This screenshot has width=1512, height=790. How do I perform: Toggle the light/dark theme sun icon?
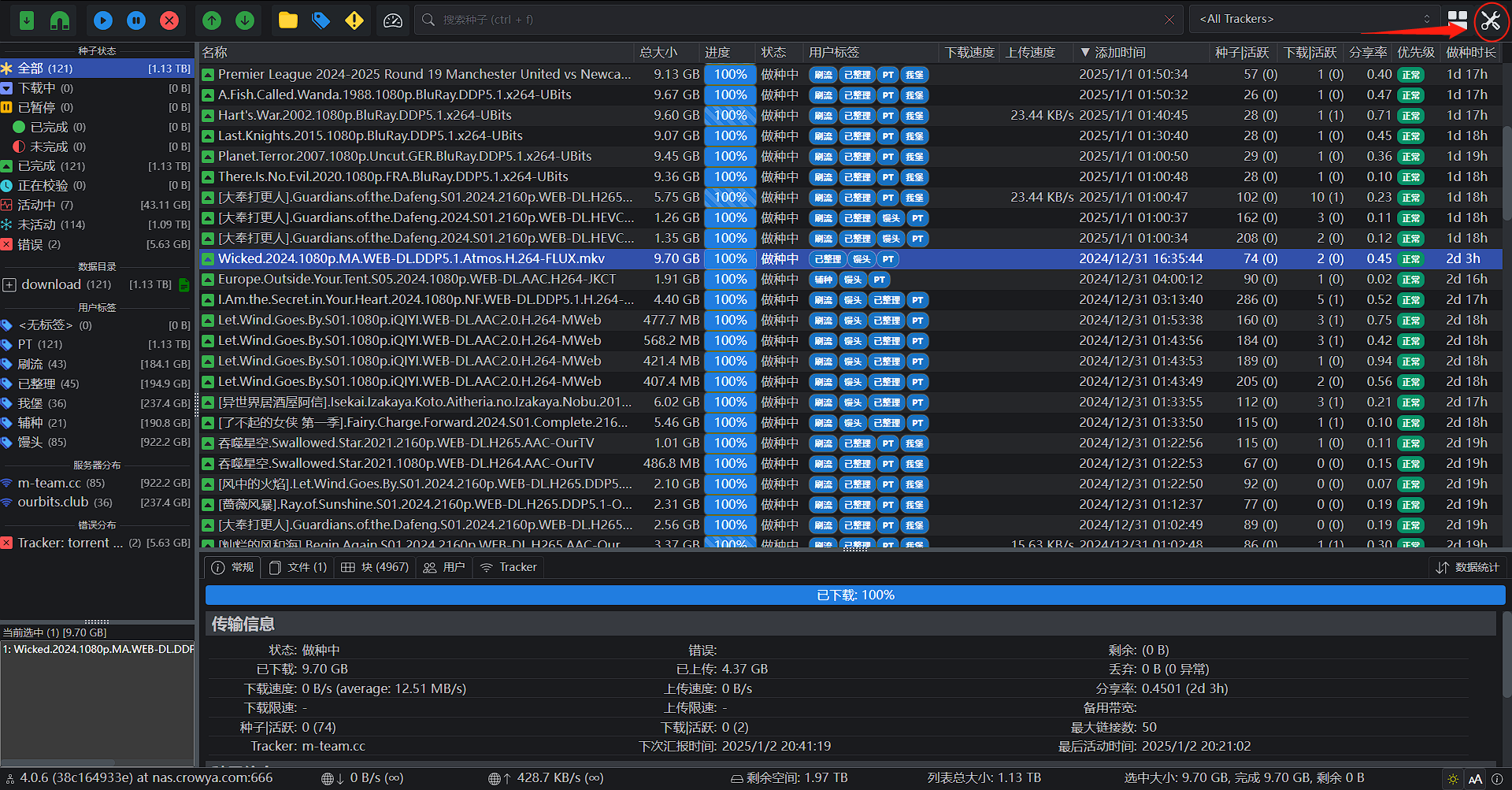click(x=1453, y=778)
